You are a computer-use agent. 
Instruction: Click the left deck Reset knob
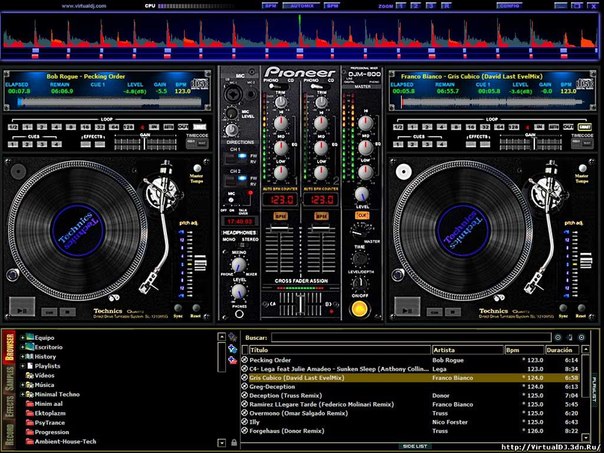196,308
